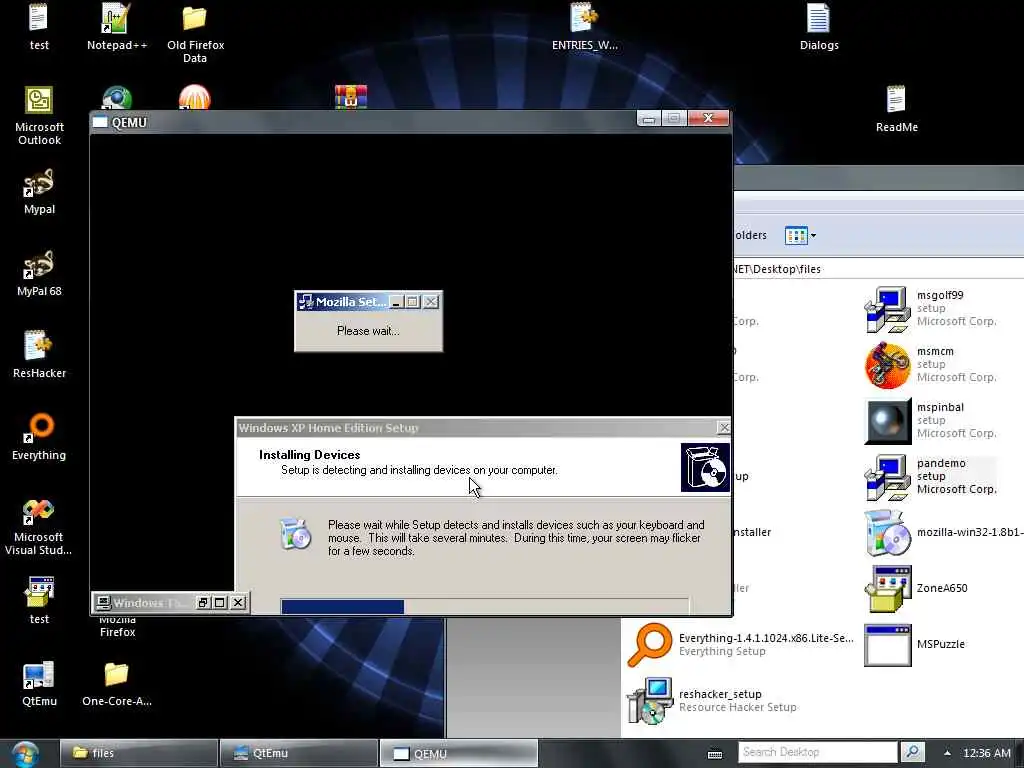Open the test installer icon above QtEmu

tap(39, 601)
